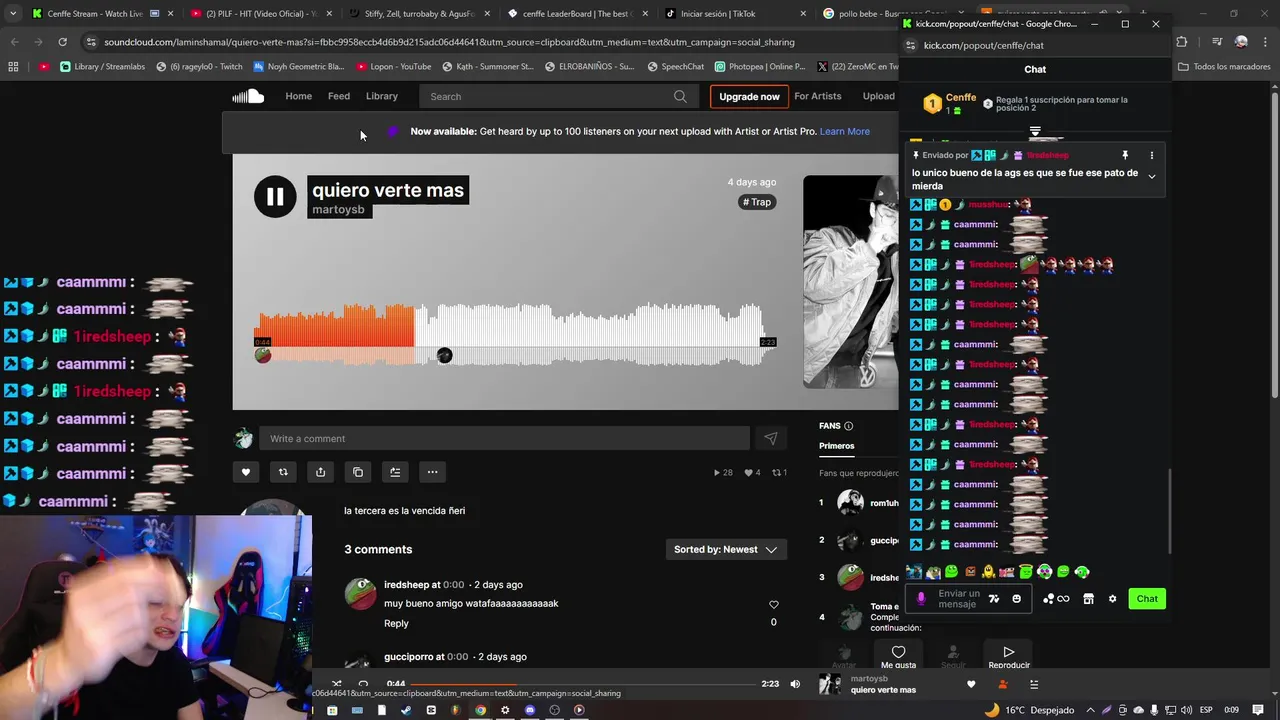Toggle repeat in bottom player bar
1280x720 pixels.
(x=363, y=684)
